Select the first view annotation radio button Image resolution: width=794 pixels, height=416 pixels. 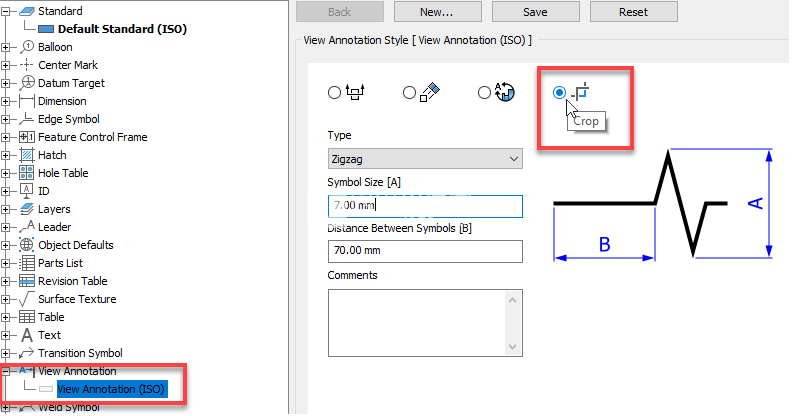[334, 93]
